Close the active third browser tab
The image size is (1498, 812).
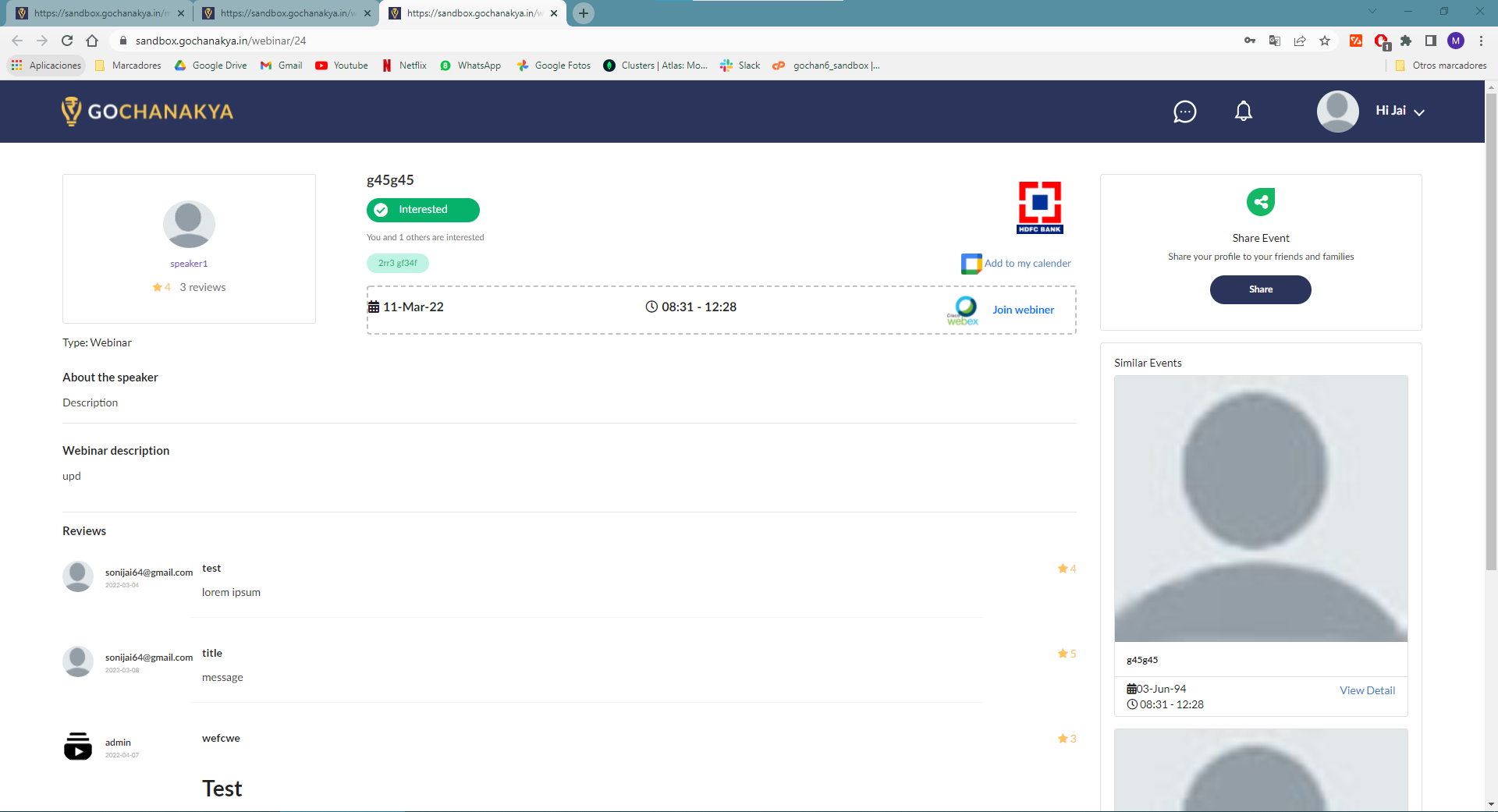point(554,13)
